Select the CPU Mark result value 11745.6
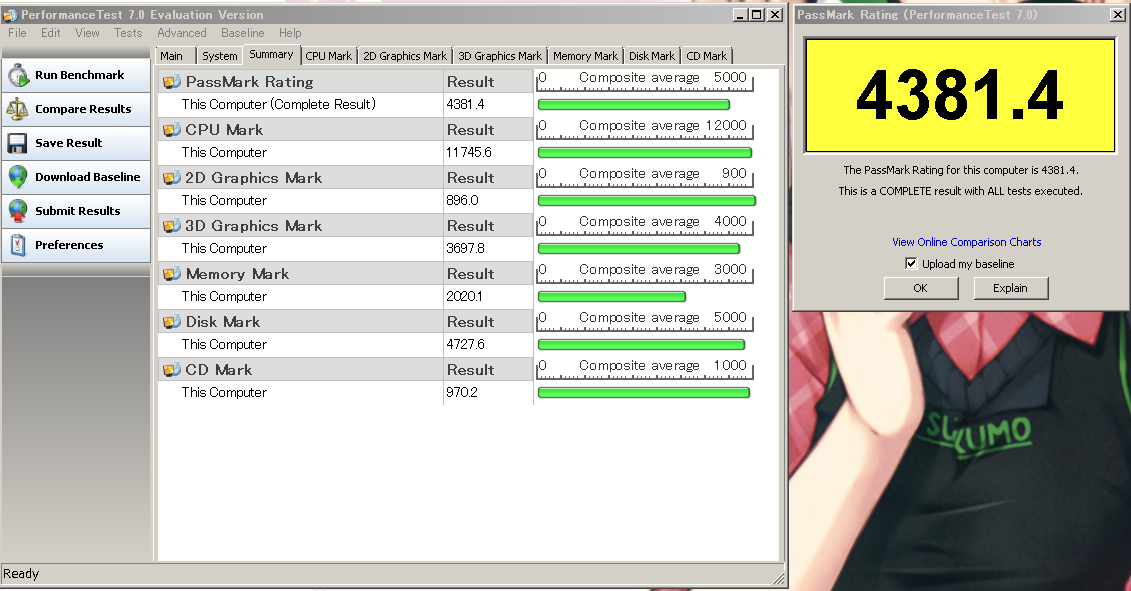 (469, 153)
